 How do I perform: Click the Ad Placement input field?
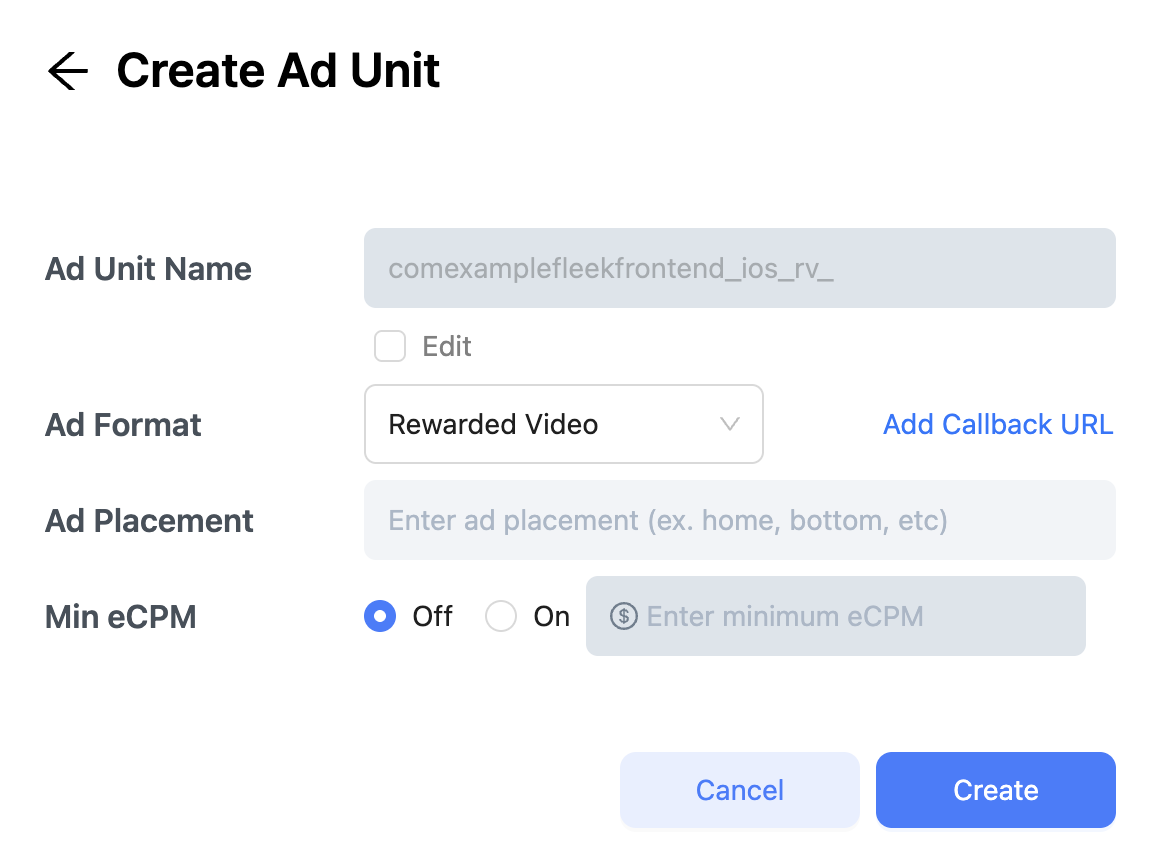point(739,520)
